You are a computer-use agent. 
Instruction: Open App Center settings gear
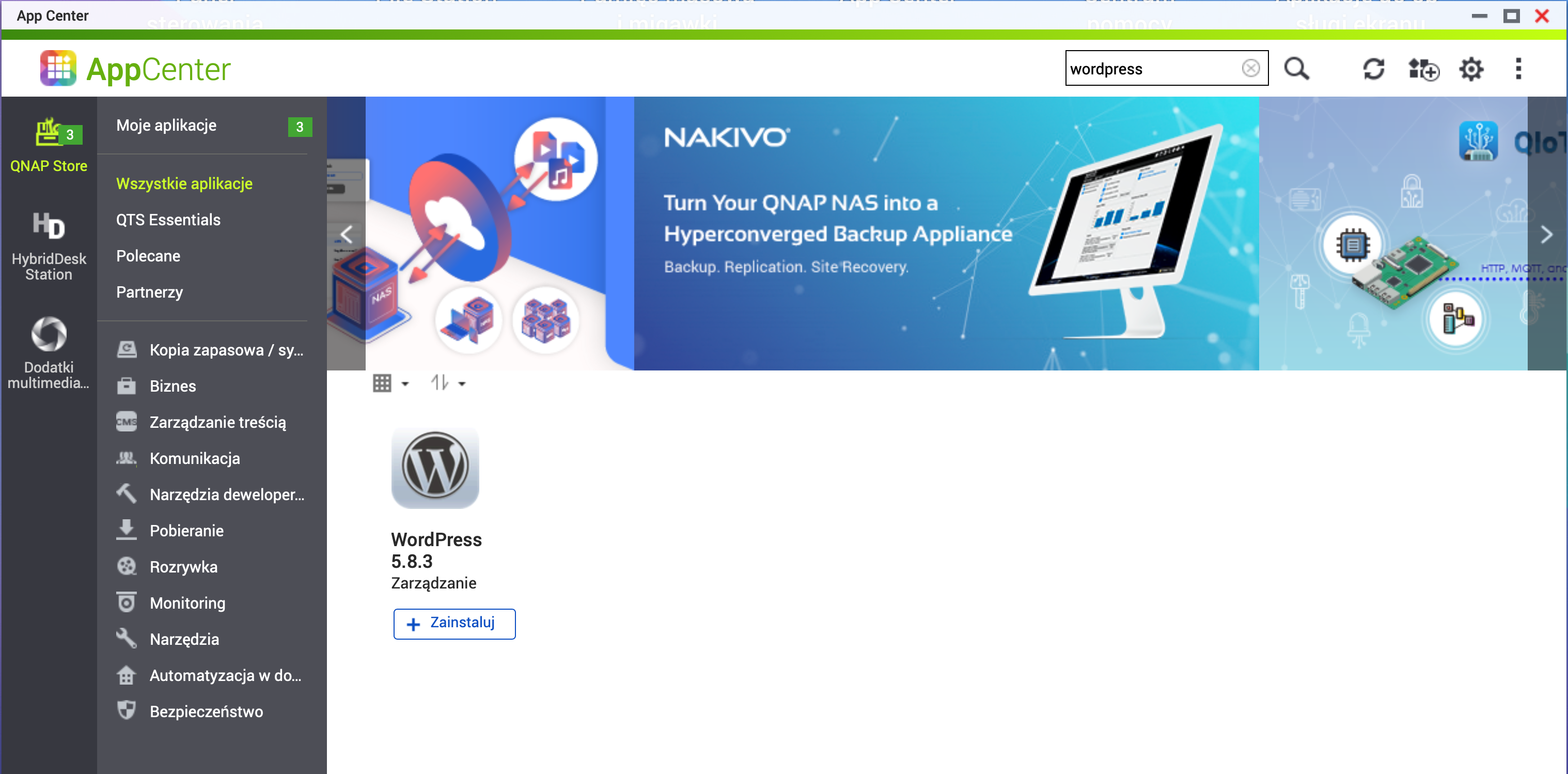pyautogui.click(x=1470, y=69)
